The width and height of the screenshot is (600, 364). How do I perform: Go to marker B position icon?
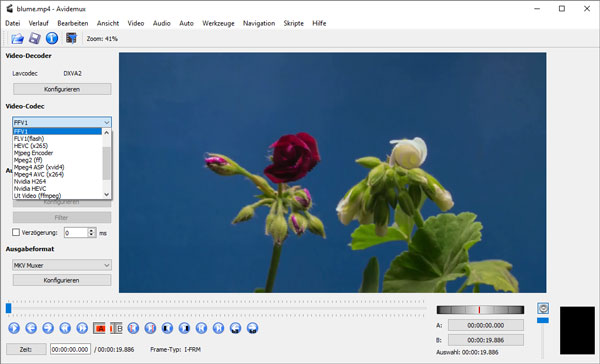click(x=150, y=328)
